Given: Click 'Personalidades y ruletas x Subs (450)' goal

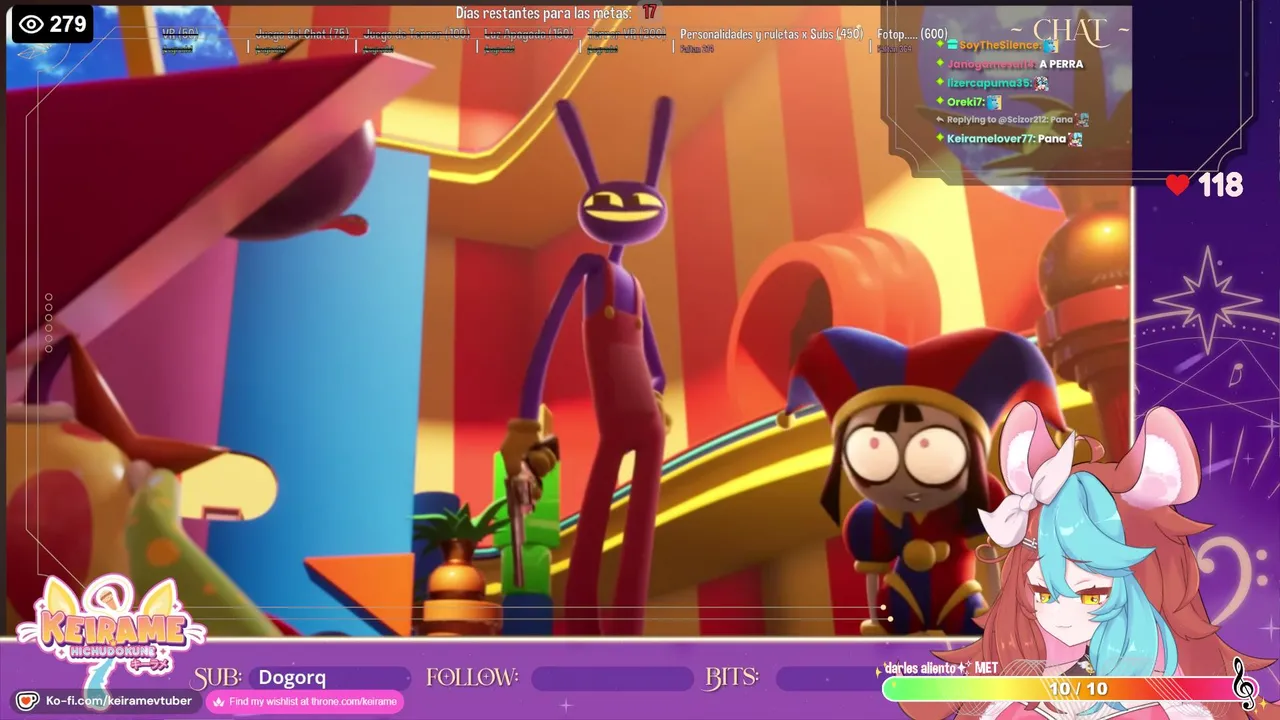Looking at the screenshot, I should coord(771,34).
